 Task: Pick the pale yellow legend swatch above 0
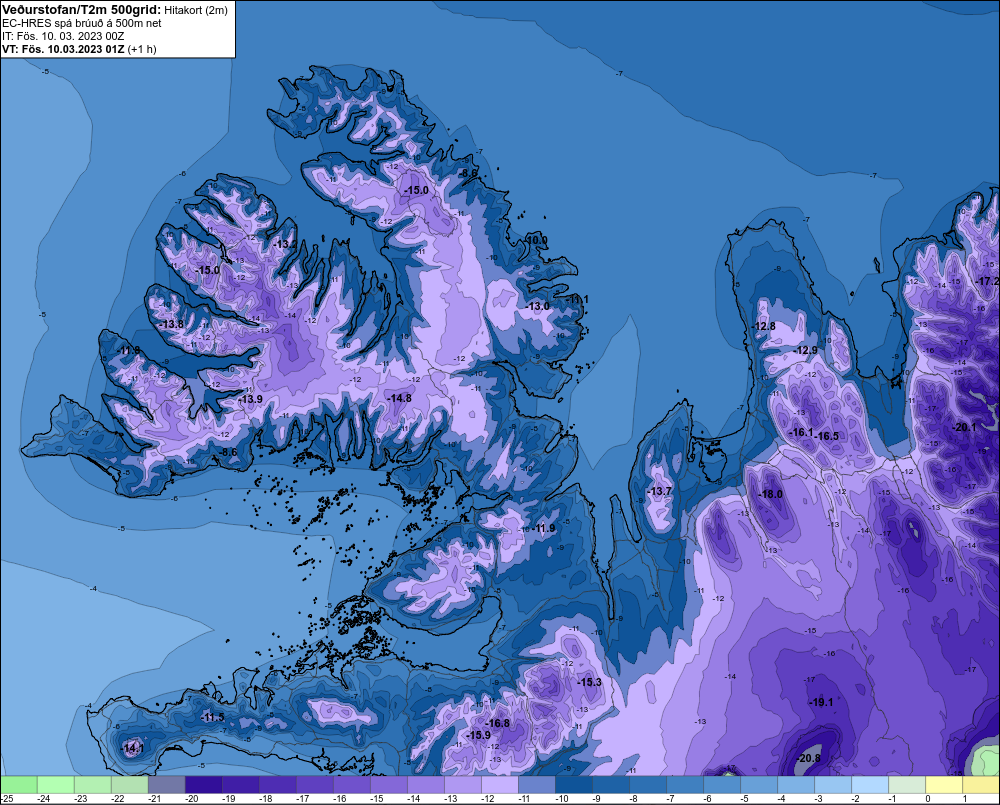coord(945,785)
